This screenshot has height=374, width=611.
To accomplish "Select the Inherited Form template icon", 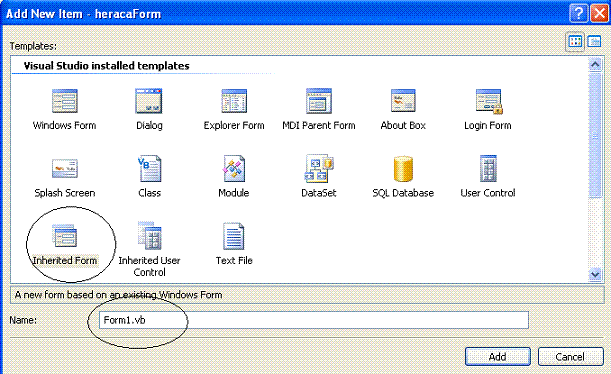I will tap(65, 236).
